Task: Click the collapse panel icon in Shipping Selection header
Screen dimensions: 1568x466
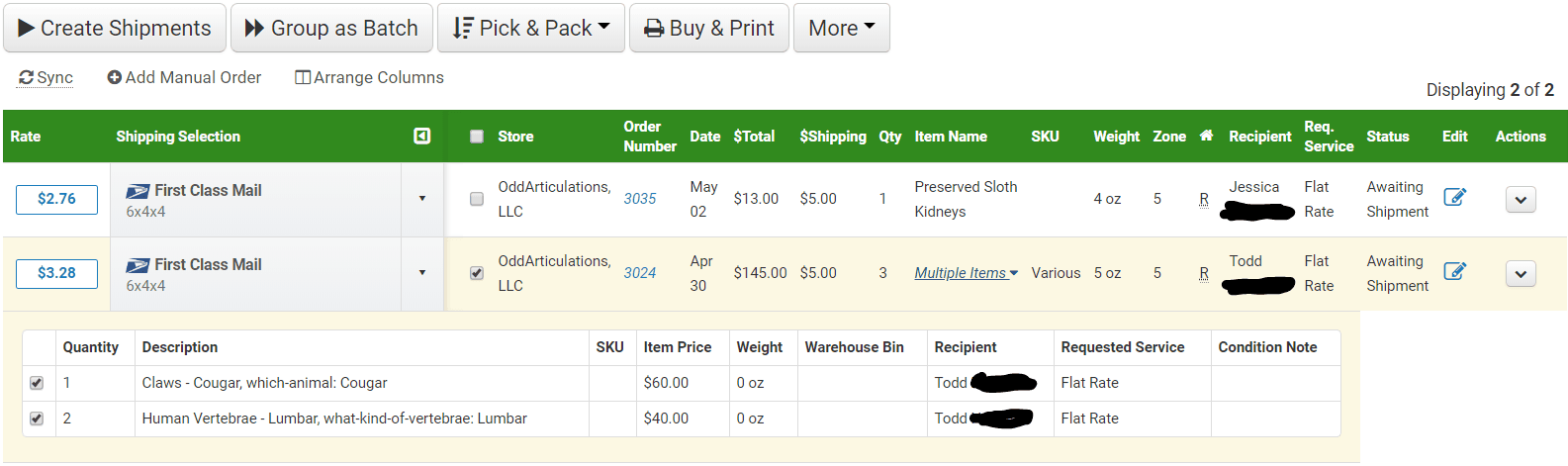Action: 421,137
